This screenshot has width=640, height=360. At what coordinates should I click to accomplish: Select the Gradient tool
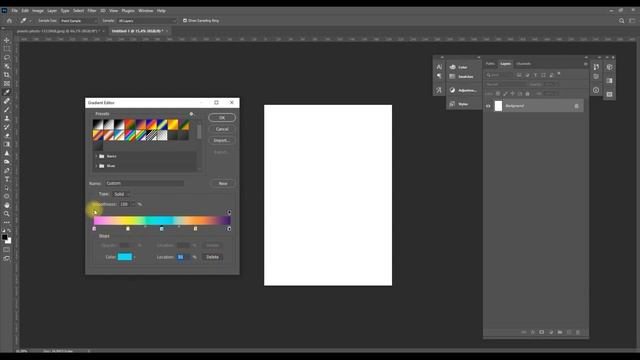pyautogui.click(x=7, y=144)
